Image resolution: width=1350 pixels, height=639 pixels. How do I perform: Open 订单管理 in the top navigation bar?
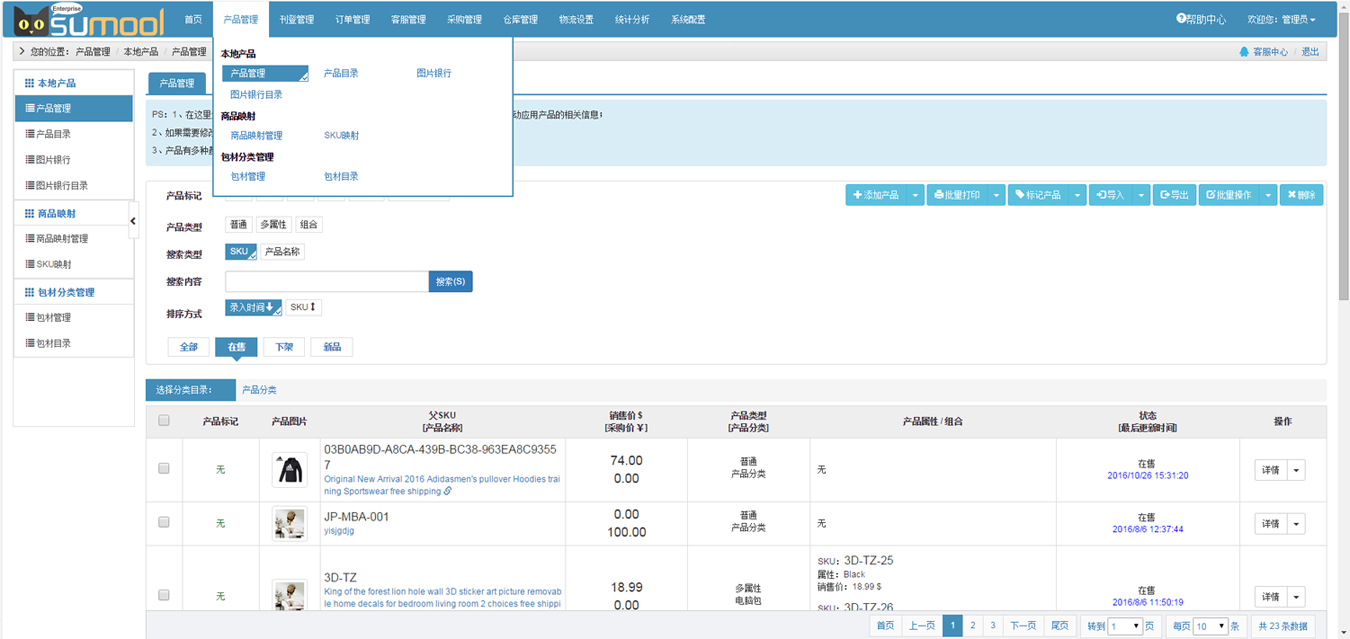coord(352,19)
